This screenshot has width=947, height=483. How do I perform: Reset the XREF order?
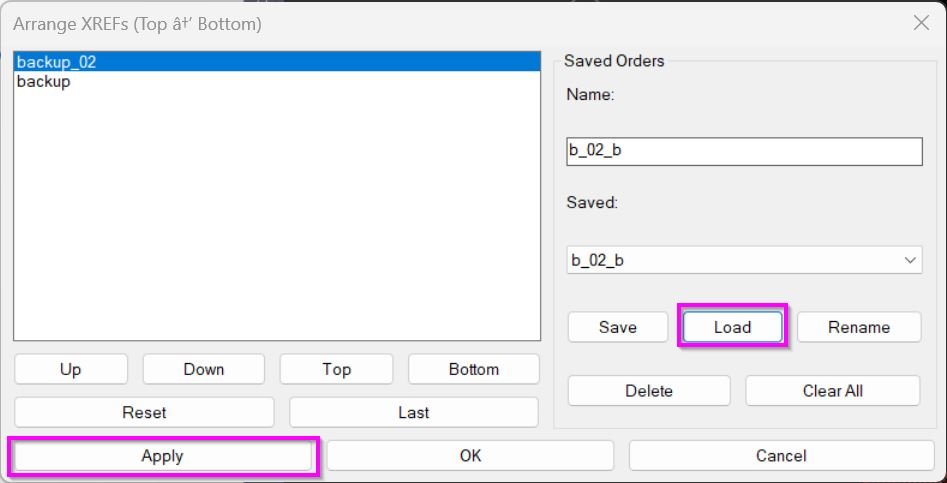tap(144, 412)
